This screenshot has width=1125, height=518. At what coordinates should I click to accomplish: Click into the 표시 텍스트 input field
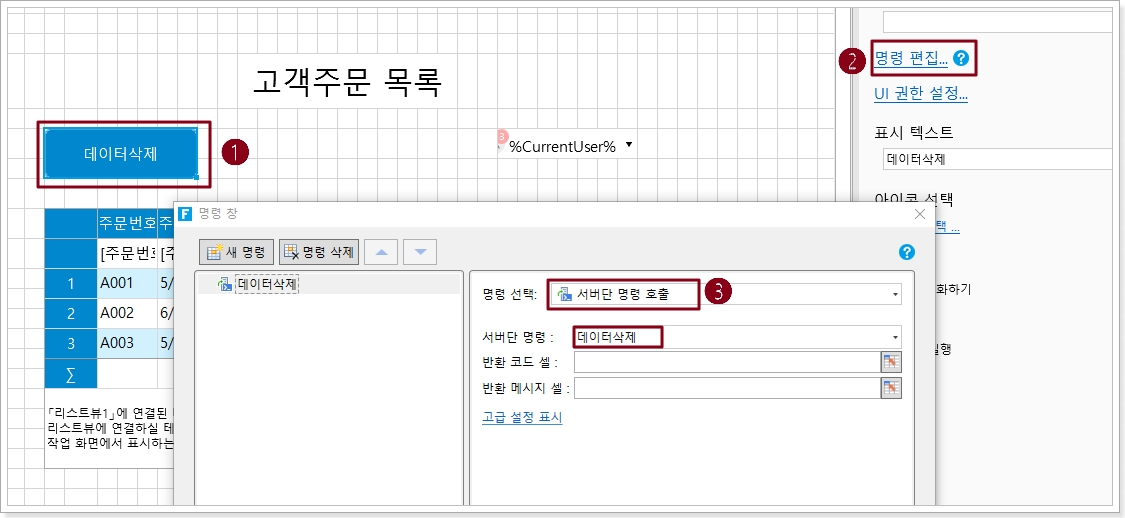[995, 159]
